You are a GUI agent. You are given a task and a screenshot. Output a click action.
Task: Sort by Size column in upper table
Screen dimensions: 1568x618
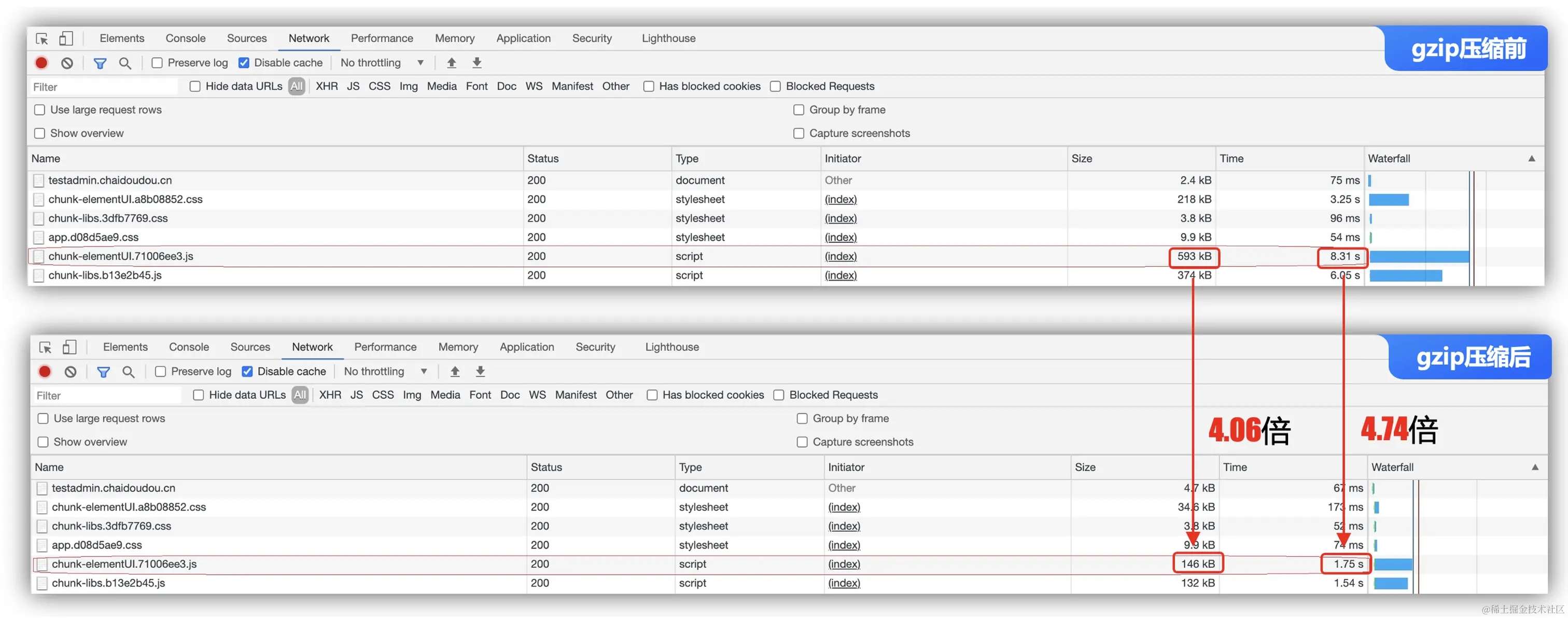[x=1141, y=158]
